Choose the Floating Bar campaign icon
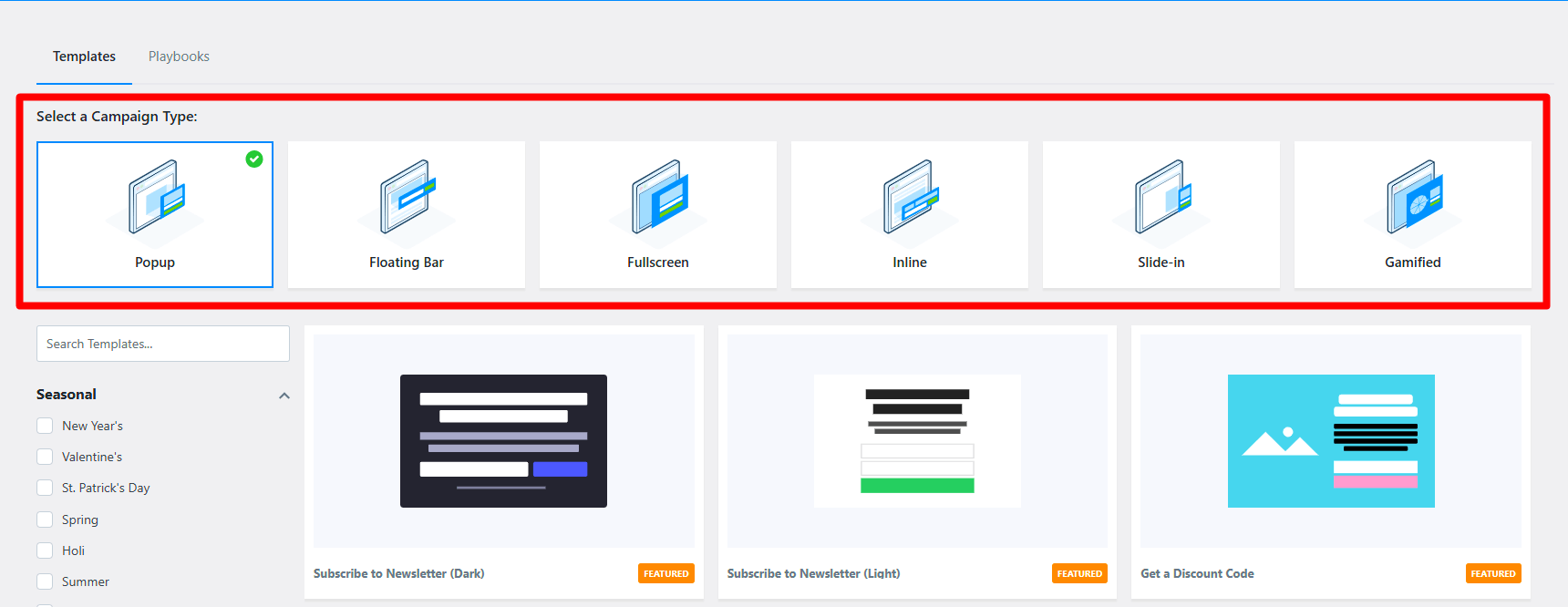The image size is (1568, 607). tap(407, 197)
